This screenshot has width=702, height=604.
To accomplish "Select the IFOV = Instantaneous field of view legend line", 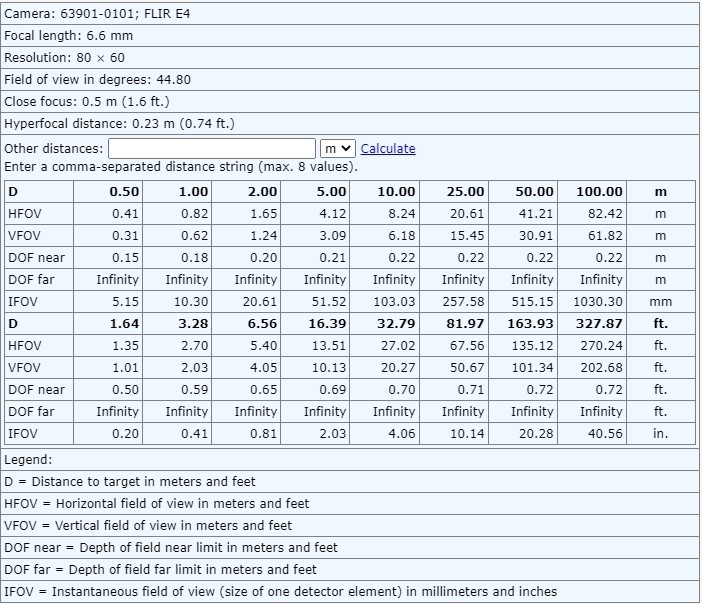I will coord(280,591).
